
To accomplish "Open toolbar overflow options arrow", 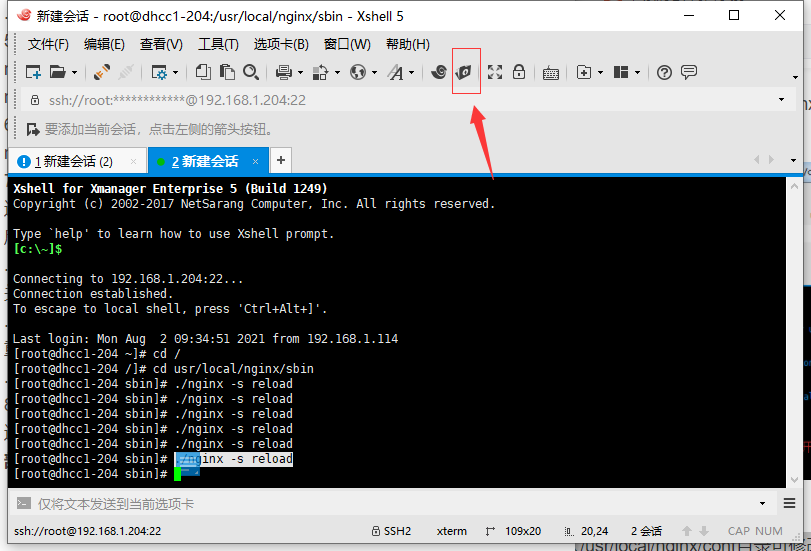I will click(795, 78).
